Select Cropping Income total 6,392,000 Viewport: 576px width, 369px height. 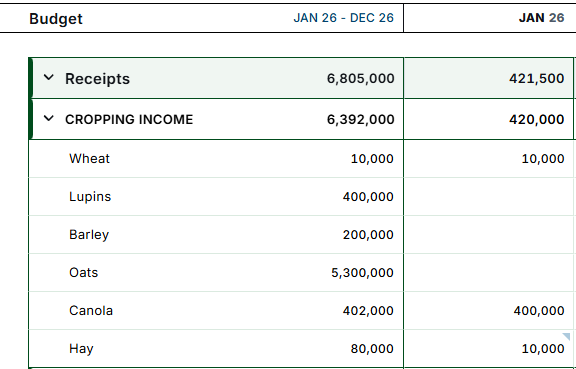pyautogui.click(x=360, y=119)
